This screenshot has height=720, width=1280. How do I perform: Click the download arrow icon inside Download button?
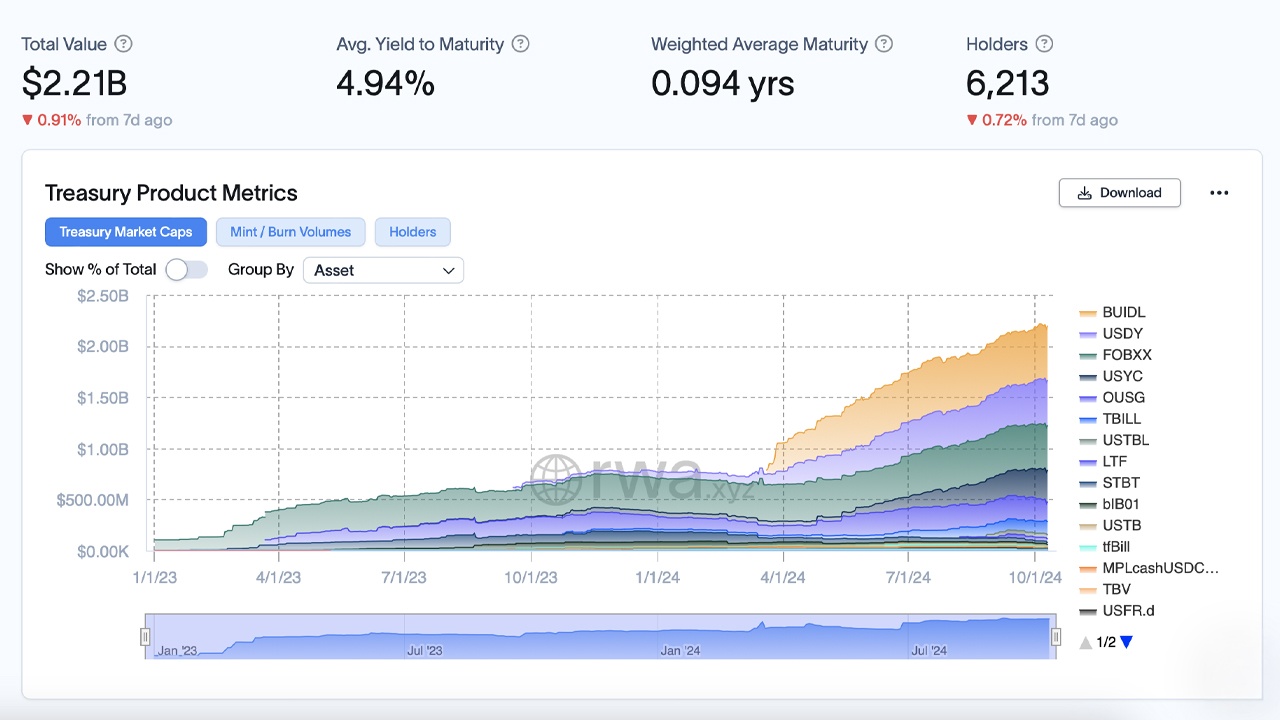click(x=1084, y=192)
